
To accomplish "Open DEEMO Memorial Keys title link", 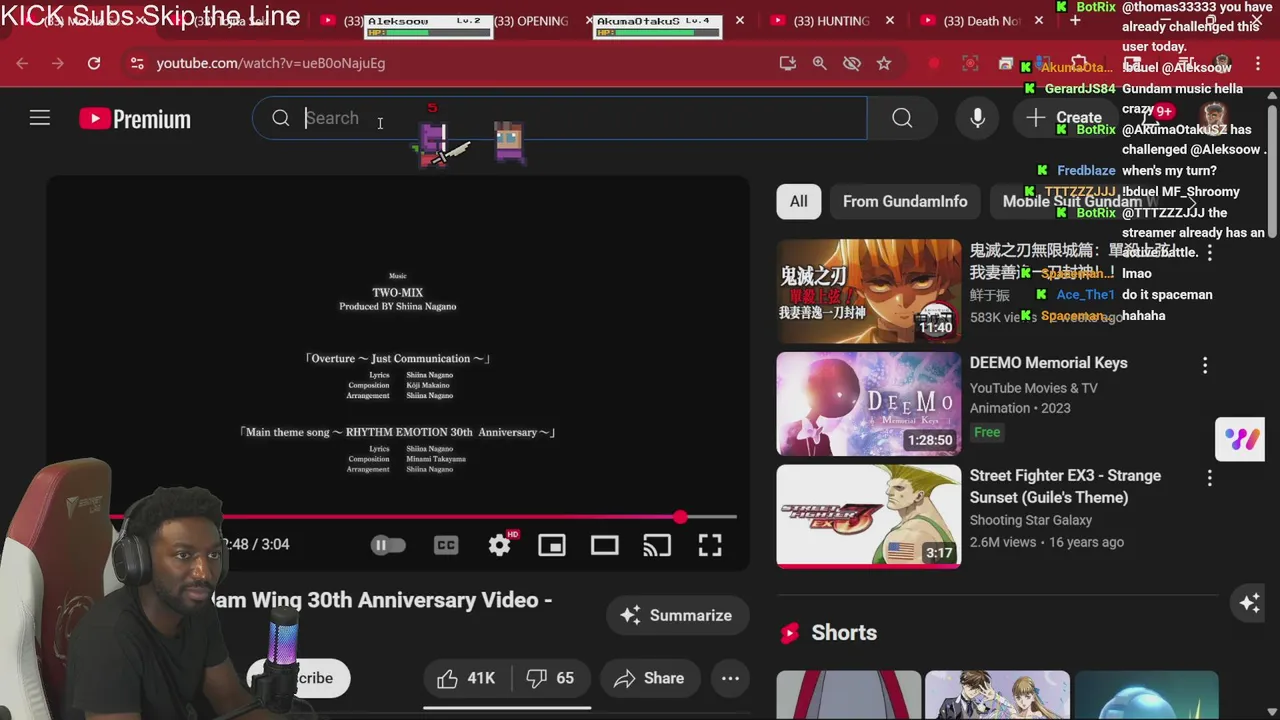I will [x=1048, y=363].
